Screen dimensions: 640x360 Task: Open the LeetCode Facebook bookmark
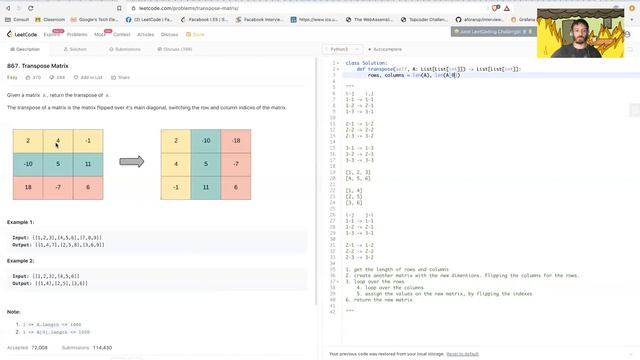[149, 19]
